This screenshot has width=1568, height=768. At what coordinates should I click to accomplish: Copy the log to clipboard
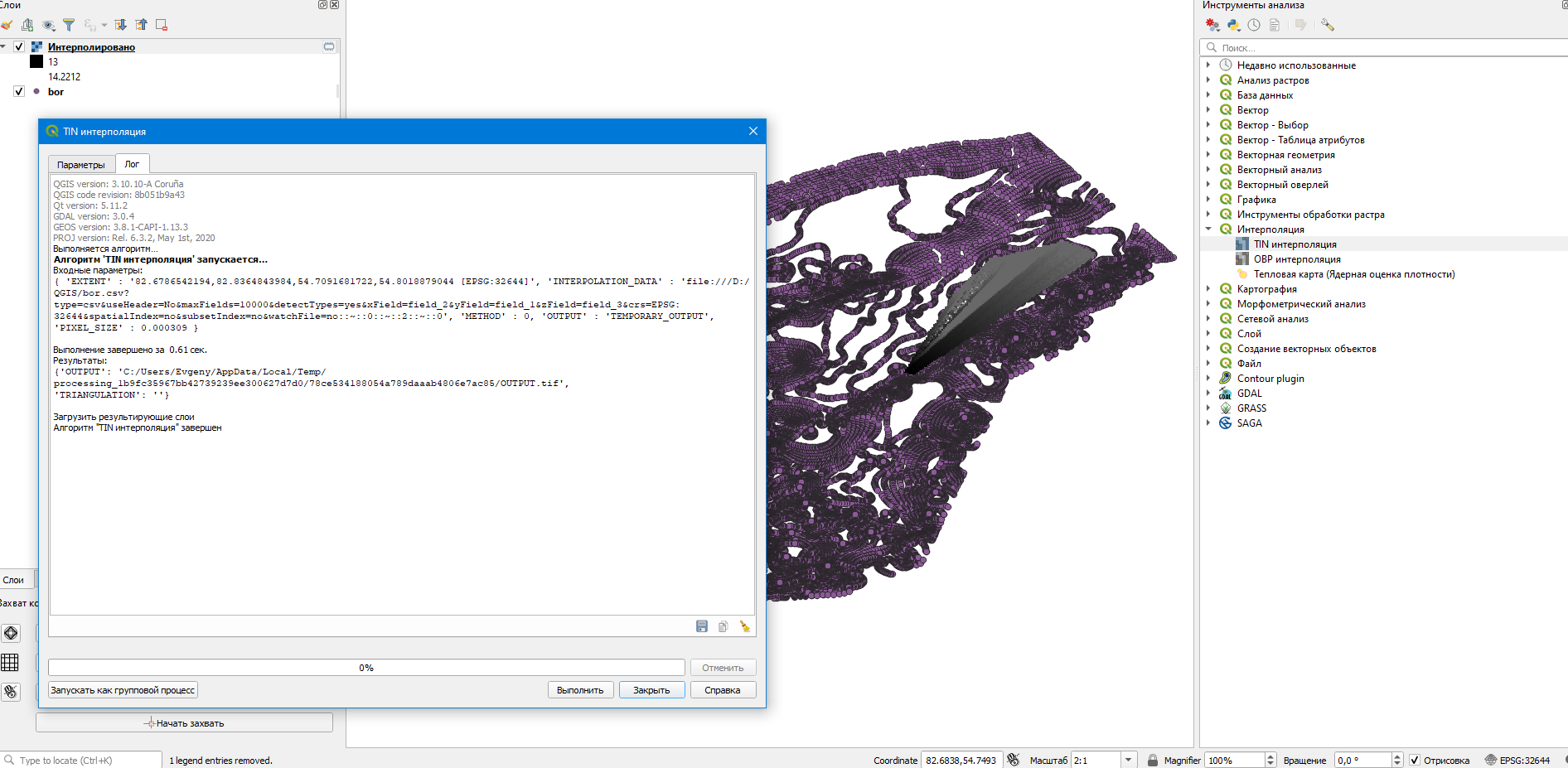(x=724, y=626)
